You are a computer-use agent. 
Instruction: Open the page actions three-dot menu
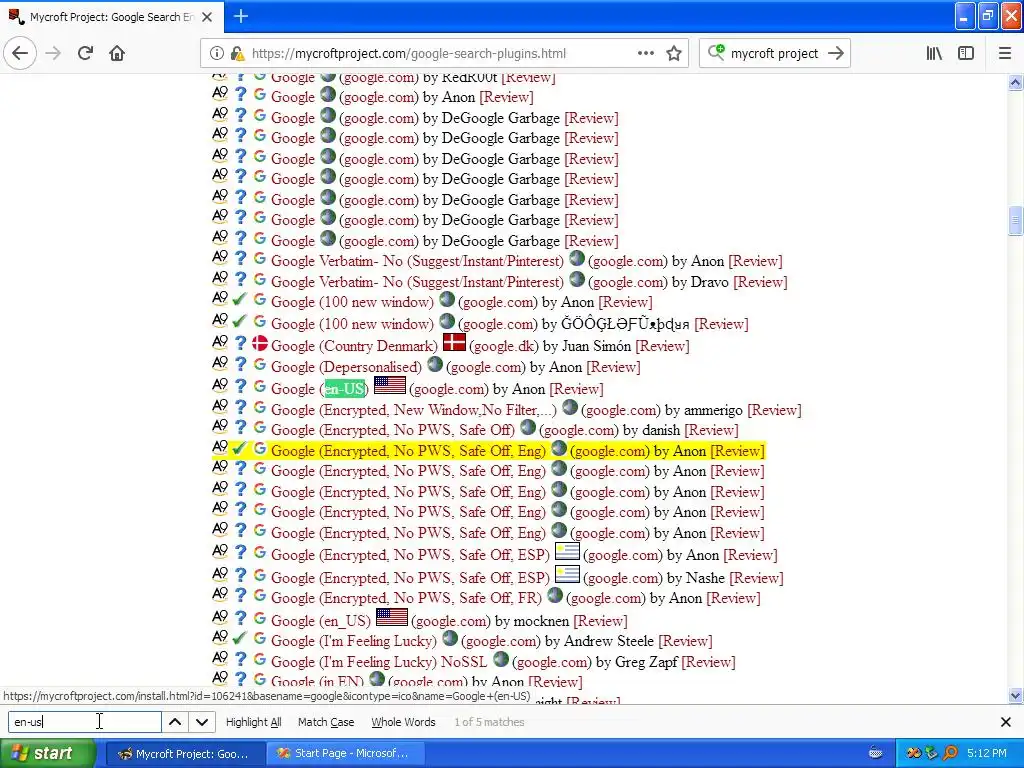[x=646, y=54]
